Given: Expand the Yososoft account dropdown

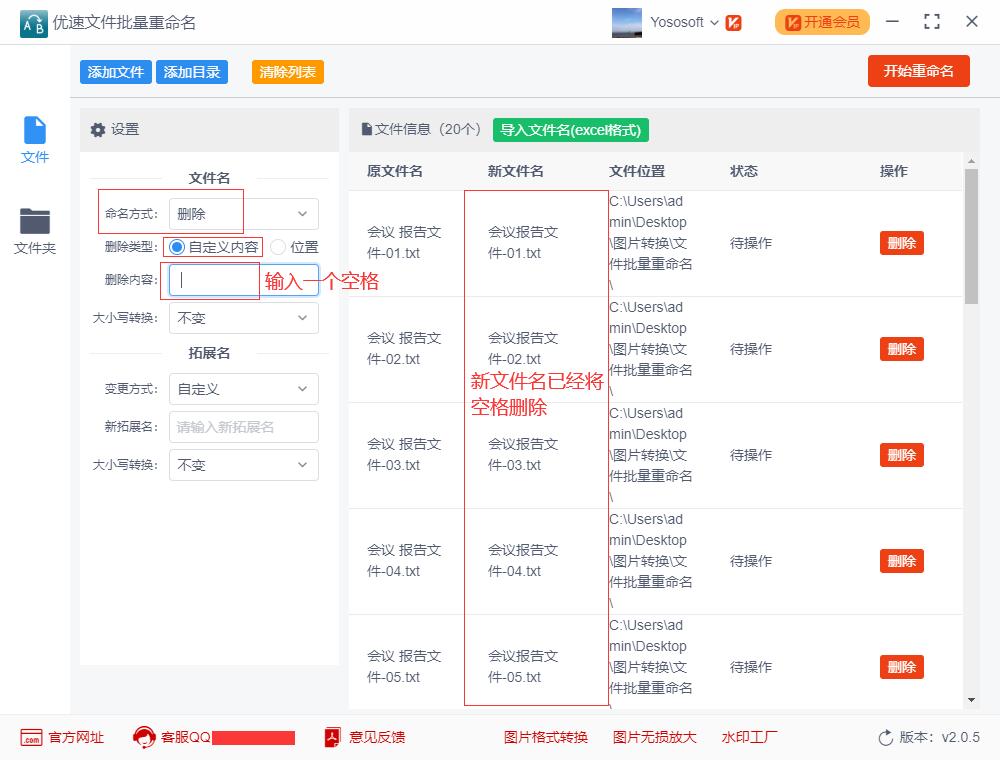Looking at the screenshot, I should [x=714, y=23].
